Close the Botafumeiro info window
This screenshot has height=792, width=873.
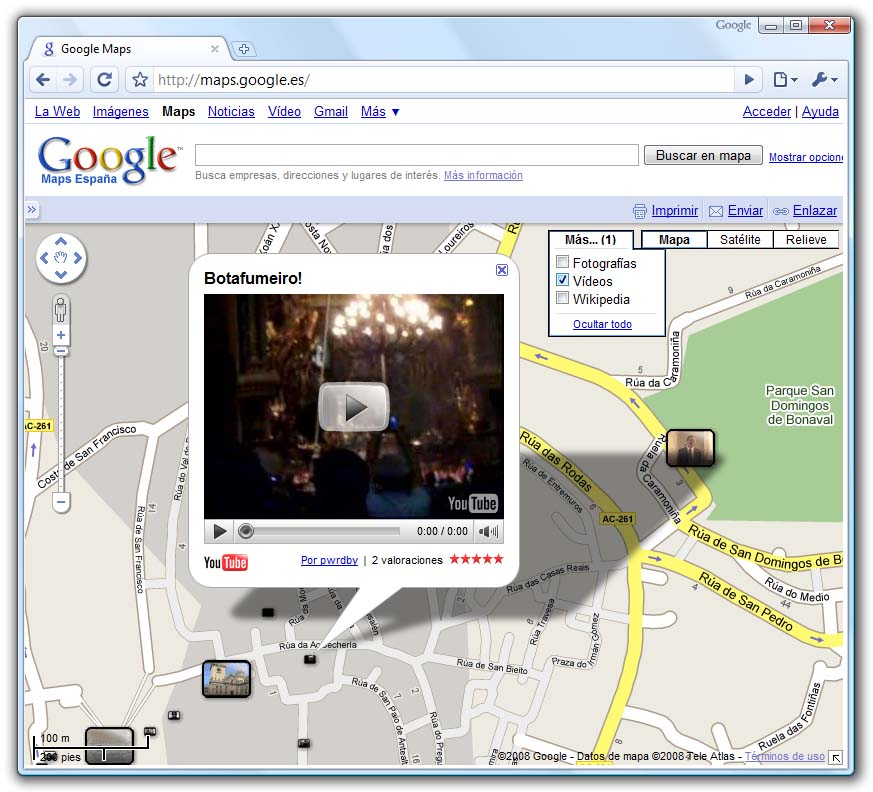coord(502,270)
